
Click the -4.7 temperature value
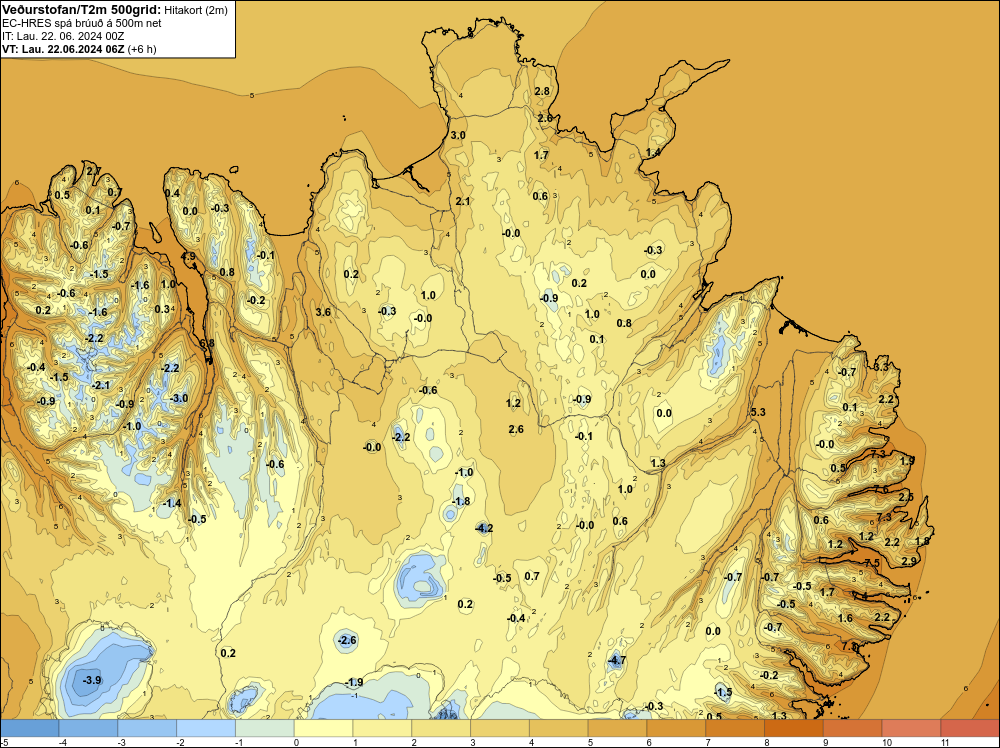615,661
